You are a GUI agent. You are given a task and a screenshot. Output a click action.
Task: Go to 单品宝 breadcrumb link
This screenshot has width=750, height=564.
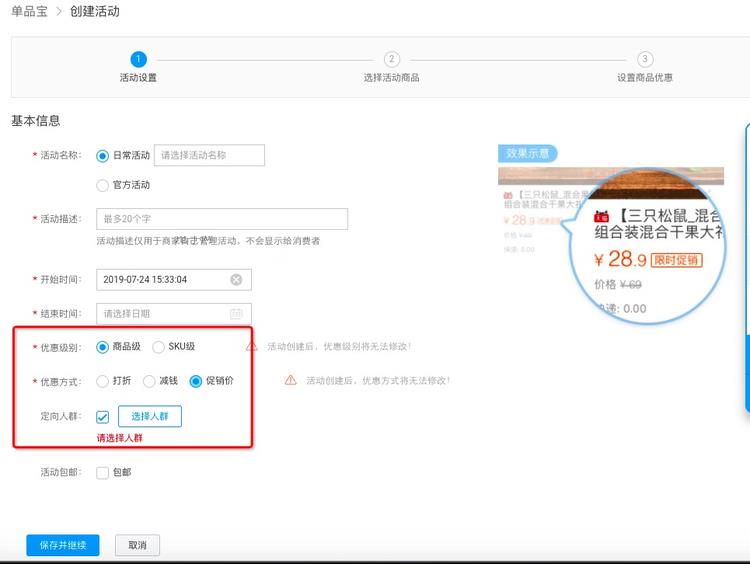(x=27, y=12)
